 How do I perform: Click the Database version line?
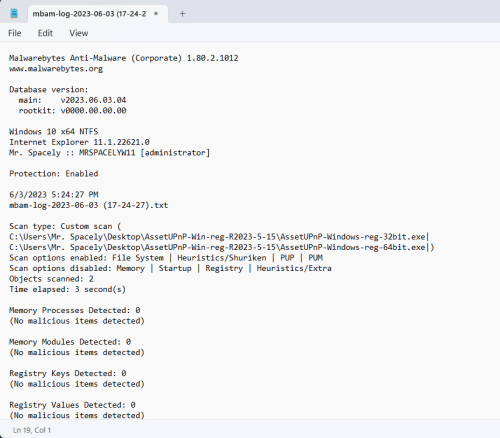(x=49, y=90)
